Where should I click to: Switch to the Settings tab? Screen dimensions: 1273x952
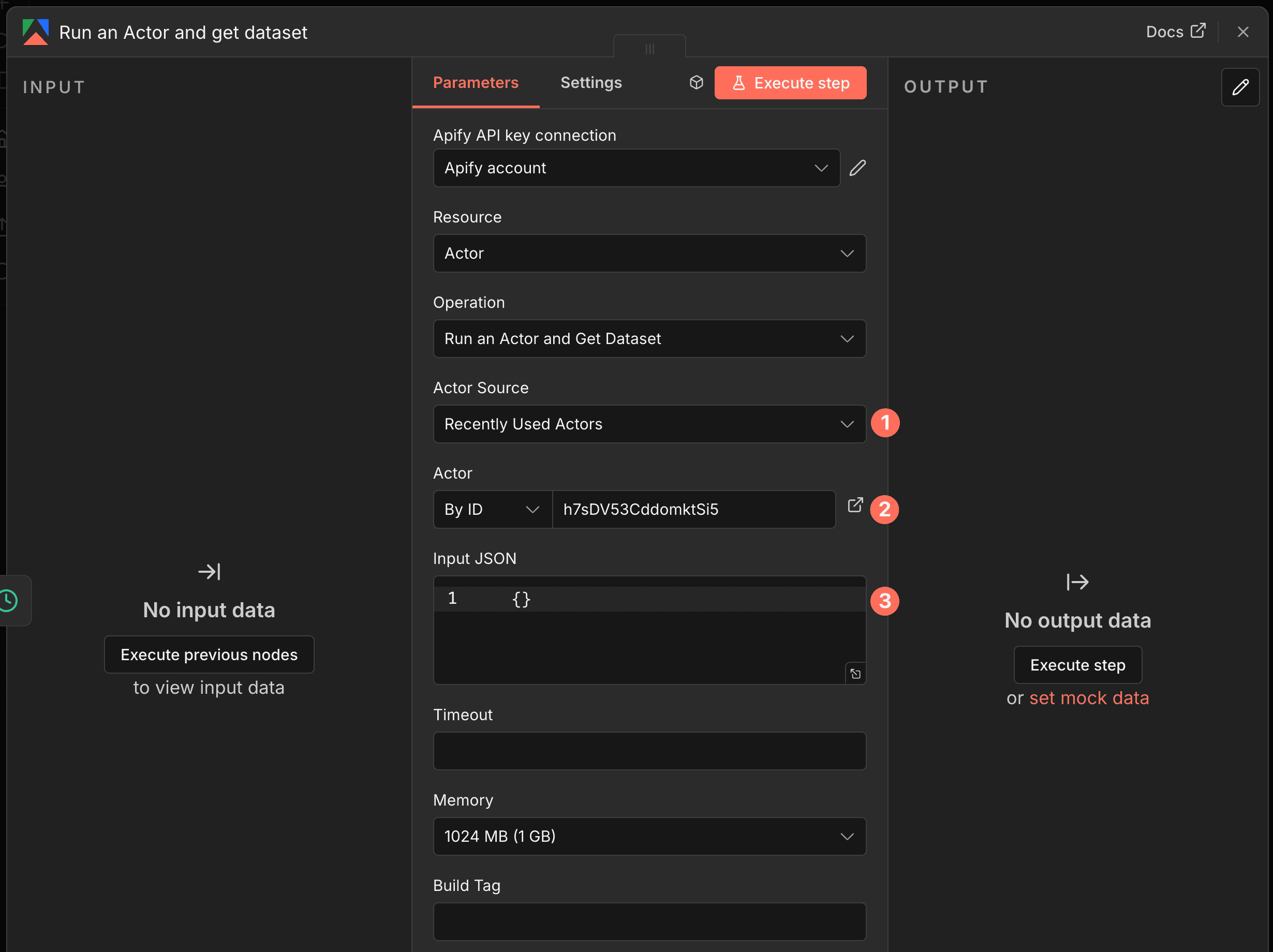(x=591, y=82)
